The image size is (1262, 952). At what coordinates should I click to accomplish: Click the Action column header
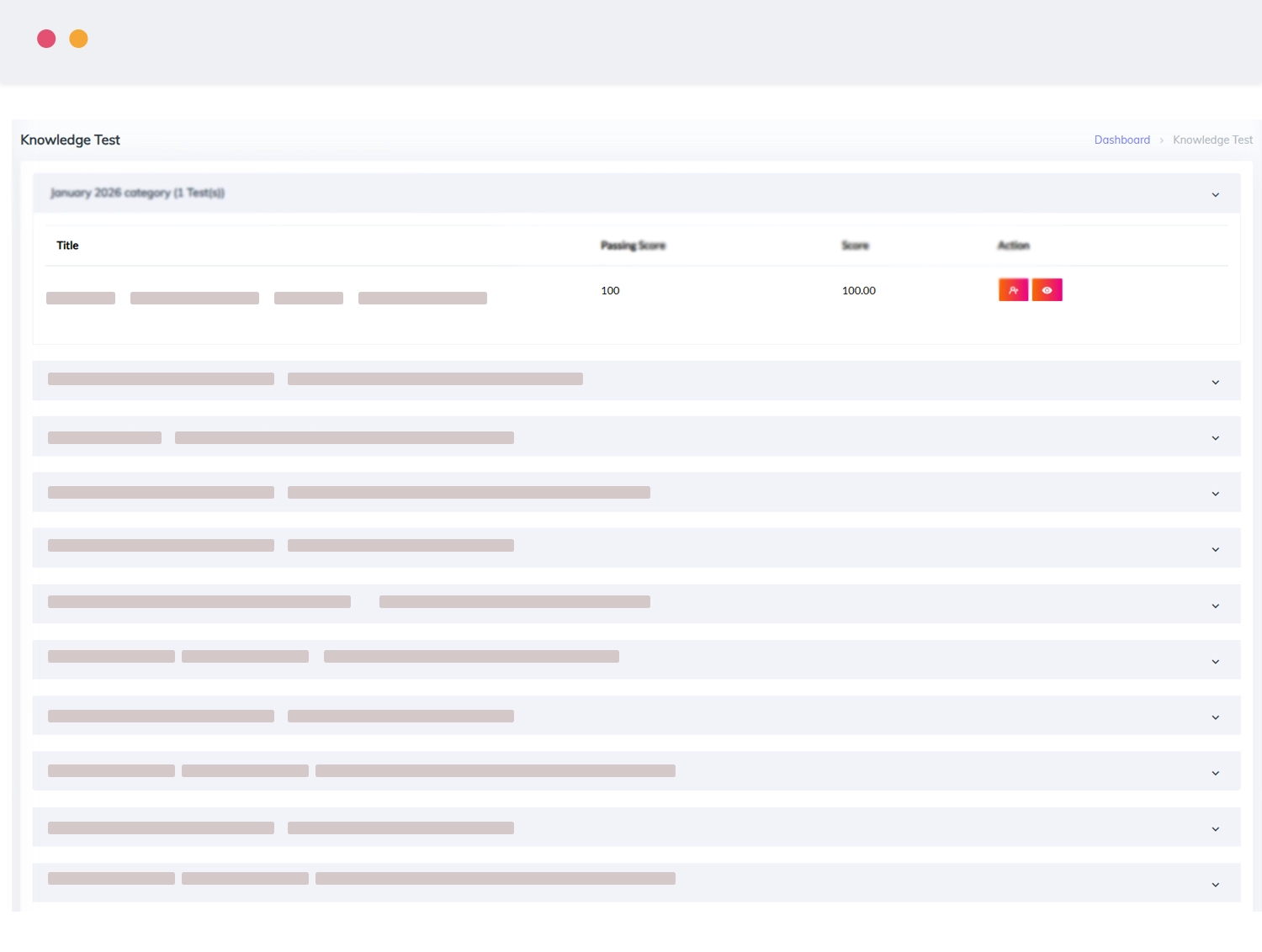pyautogui.click(x=1013, y=246)
